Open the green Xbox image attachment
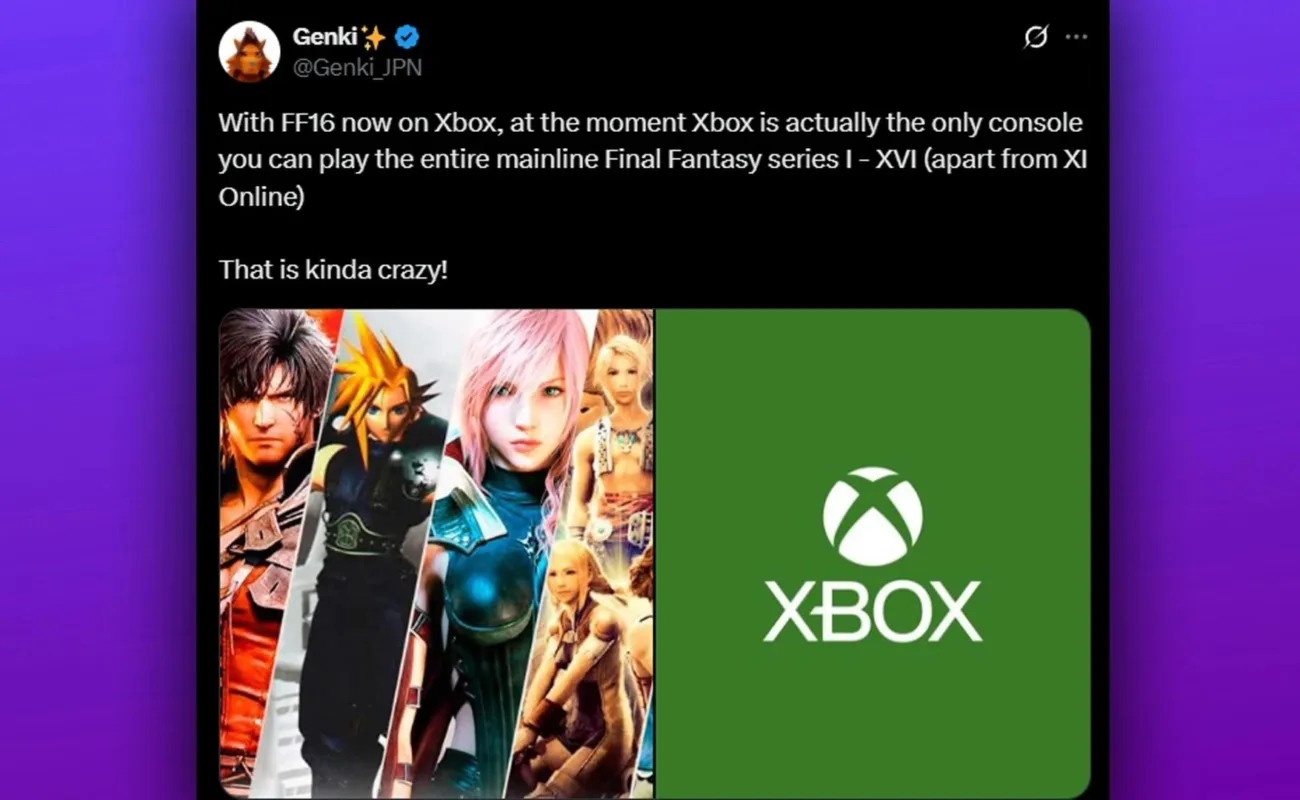 [x=873, y=553]
